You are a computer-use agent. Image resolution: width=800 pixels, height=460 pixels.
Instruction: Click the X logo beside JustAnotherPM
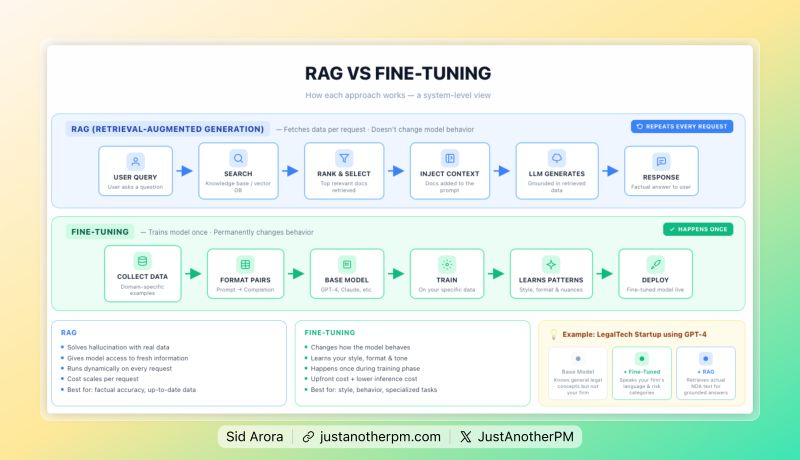pyautogui.click(x=465, y=437)
